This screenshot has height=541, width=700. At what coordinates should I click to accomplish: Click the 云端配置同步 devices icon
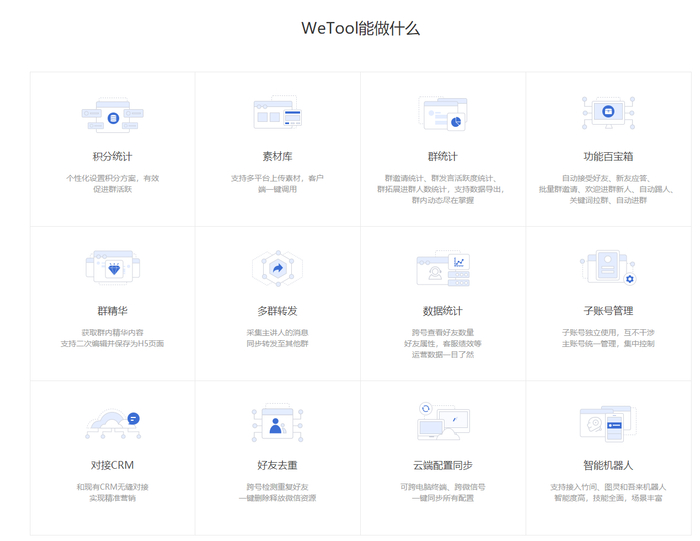(443, 421)
